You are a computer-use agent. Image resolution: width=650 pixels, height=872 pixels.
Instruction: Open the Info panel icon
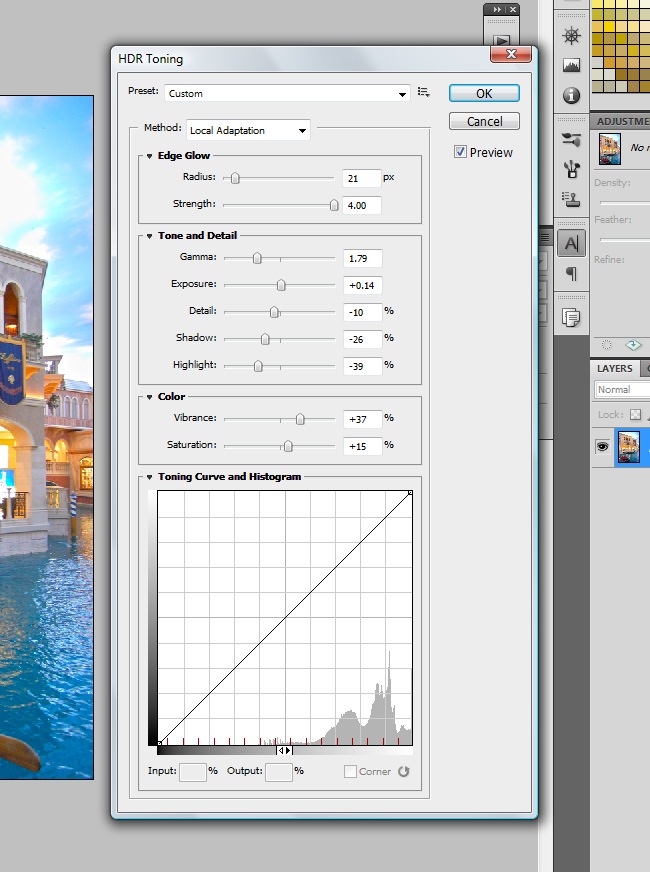572,96
